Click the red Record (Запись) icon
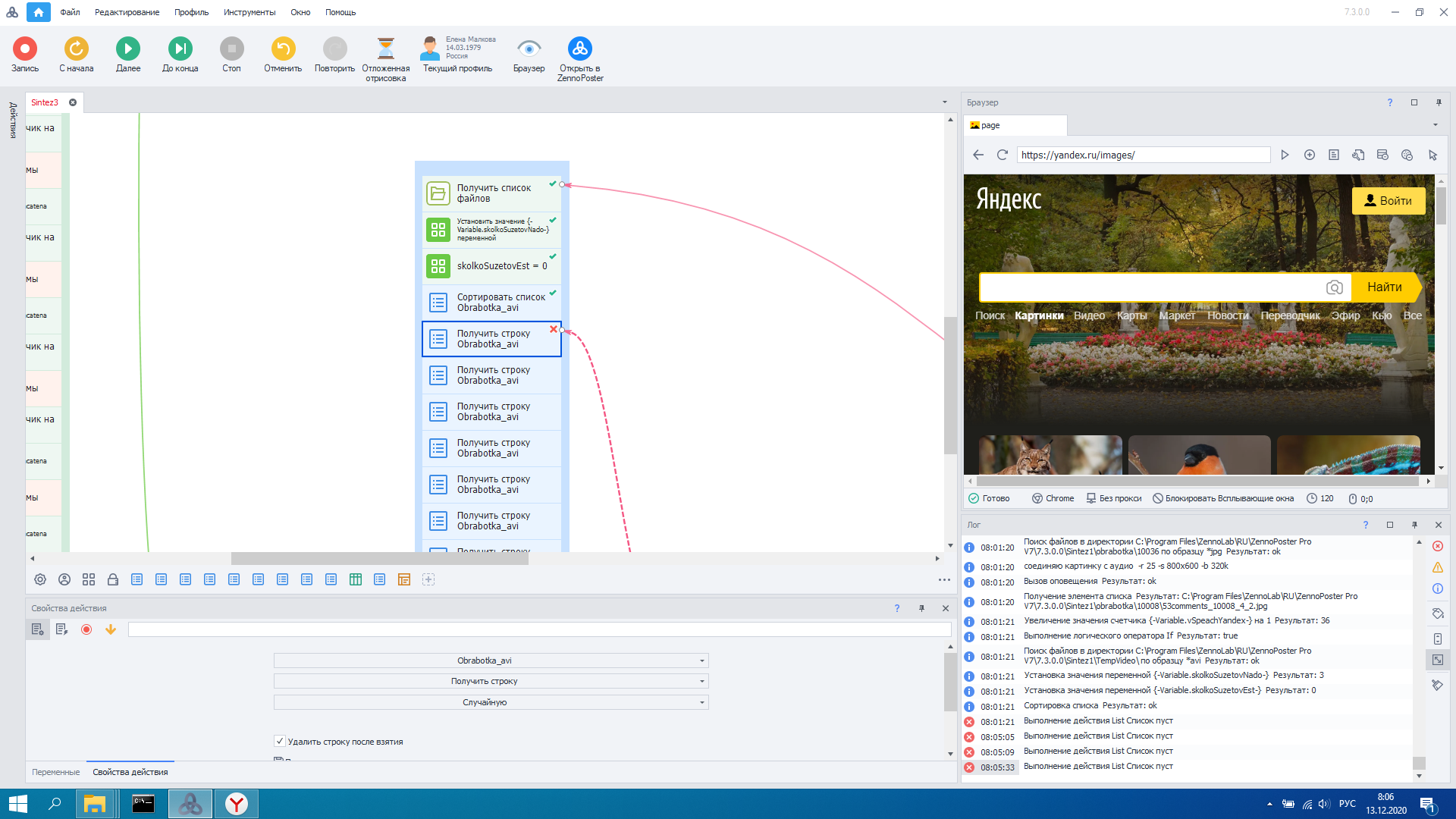1456x819 pixels. point(24,49)
